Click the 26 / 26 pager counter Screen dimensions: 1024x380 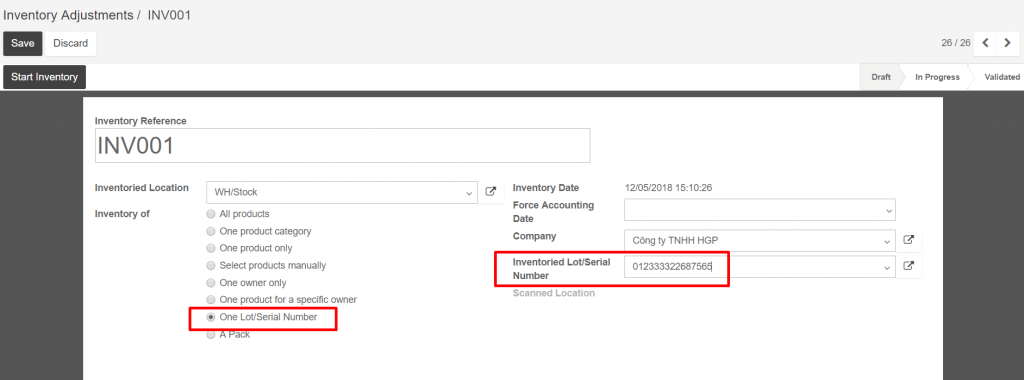955,43
